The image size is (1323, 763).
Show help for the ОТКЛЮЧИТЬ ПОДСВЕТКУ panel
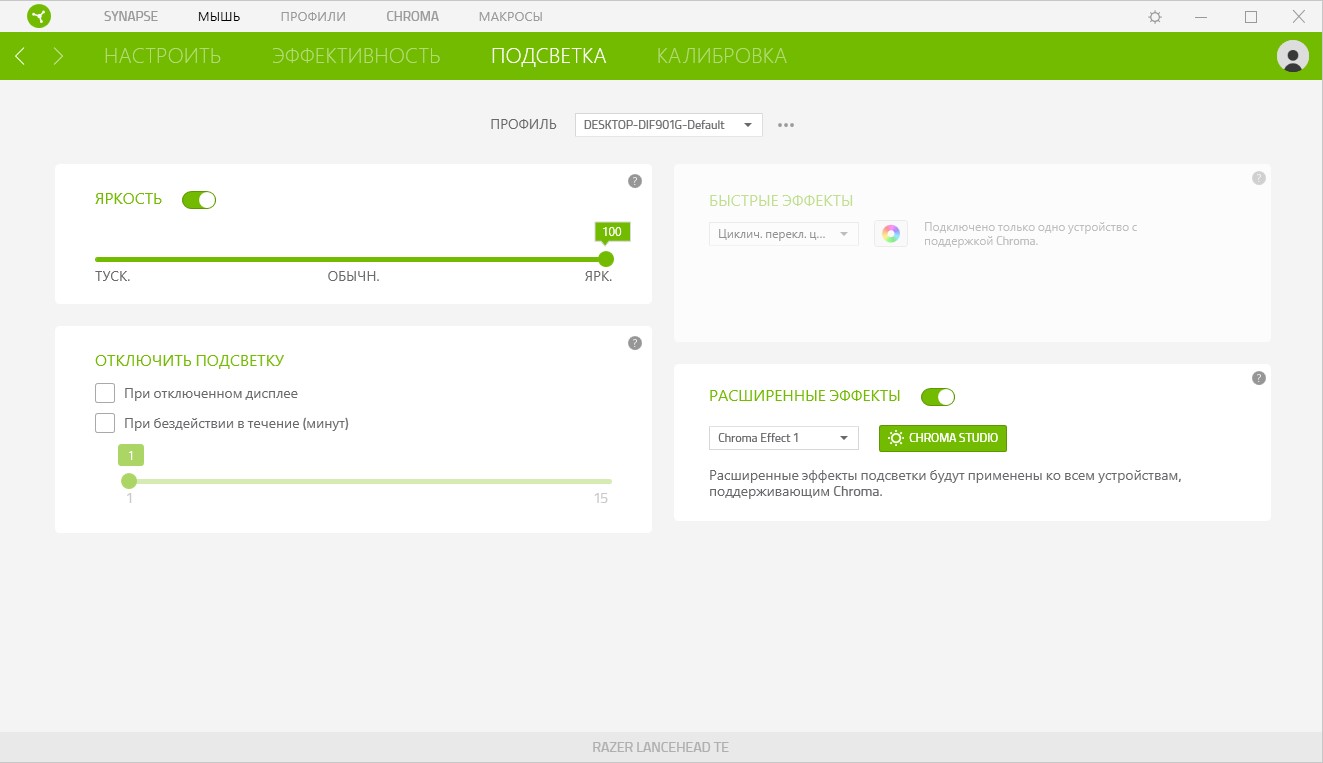point(634,343)
